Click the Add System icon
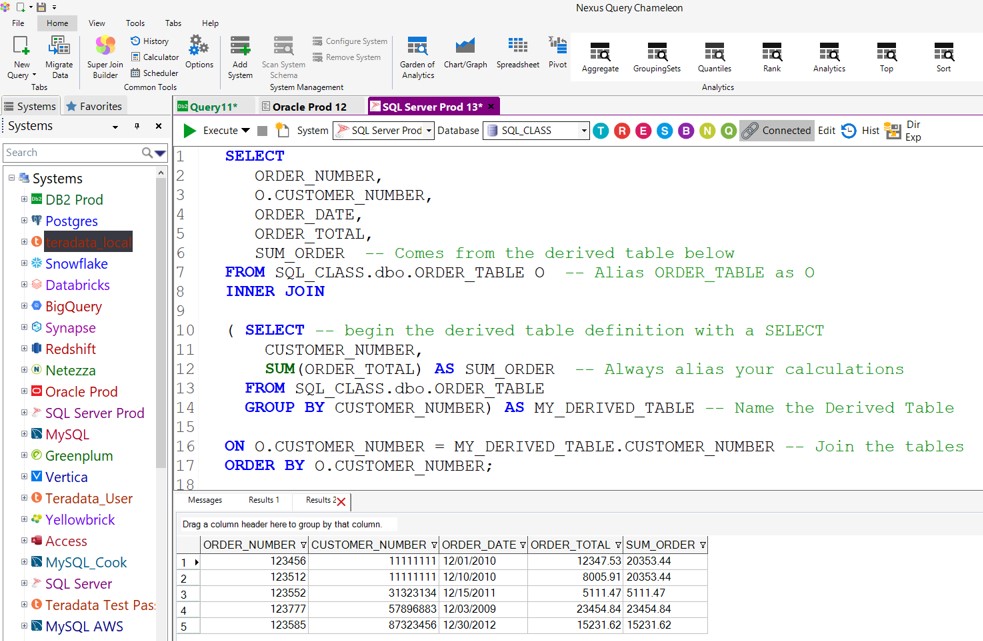 pos(240,56)
